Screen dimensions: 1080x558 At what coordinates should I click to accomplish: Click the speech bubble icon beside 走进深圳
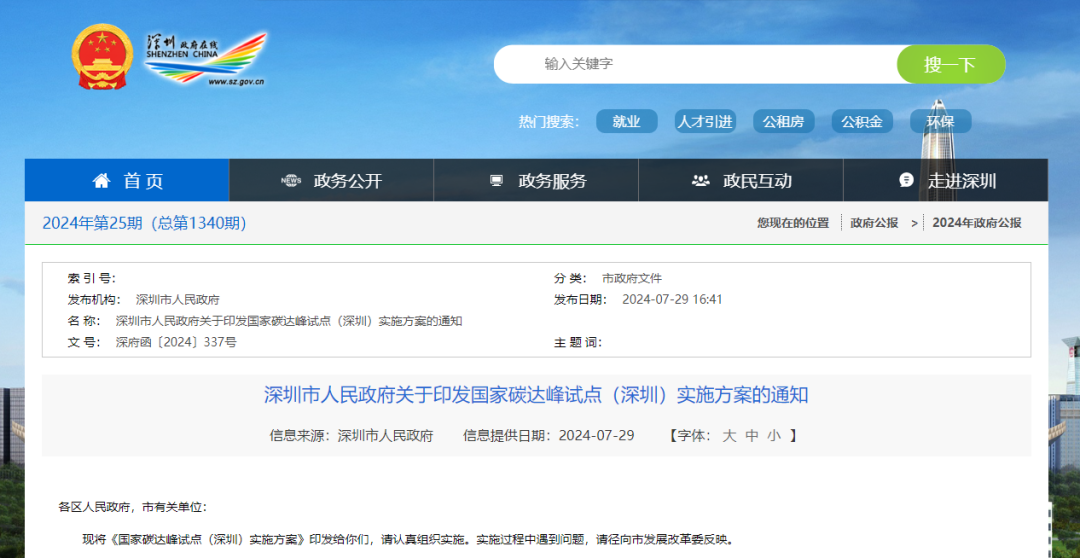pyautogui.click(x=906, y=180)
